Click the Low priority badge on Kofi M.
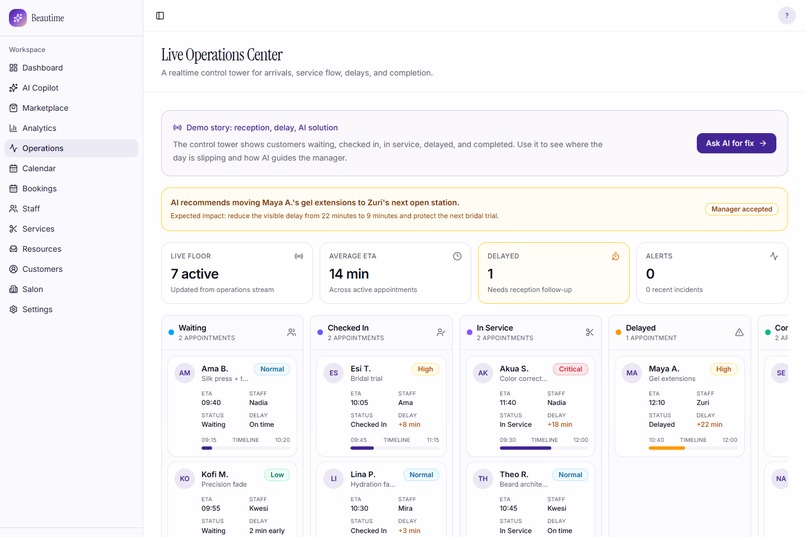 point(277,475)
